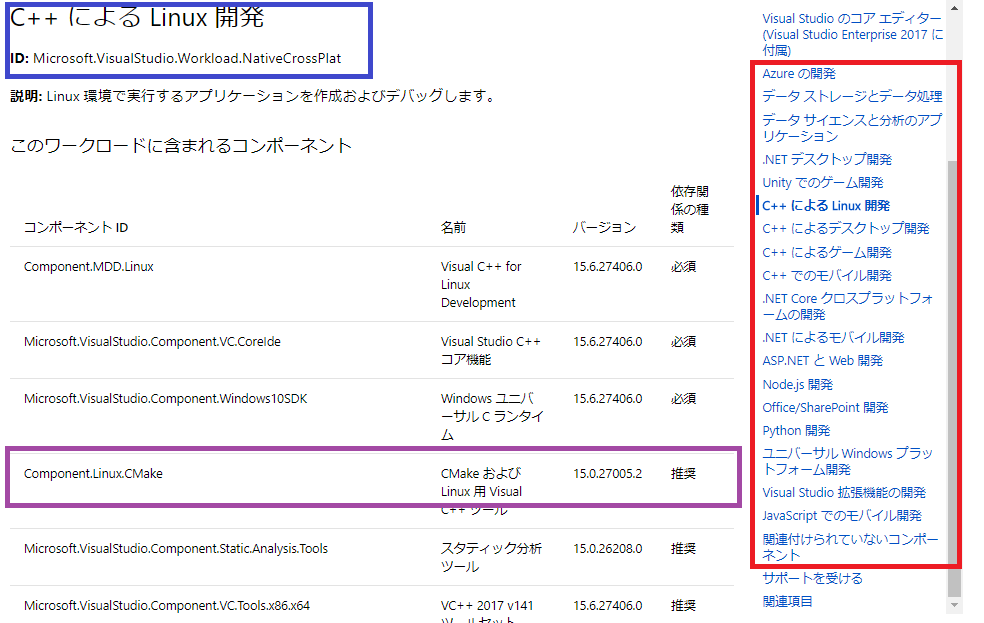Open 関連項目 link in sidebar
This screenshot has width=984, height=623.
click(x=787, y=602)
